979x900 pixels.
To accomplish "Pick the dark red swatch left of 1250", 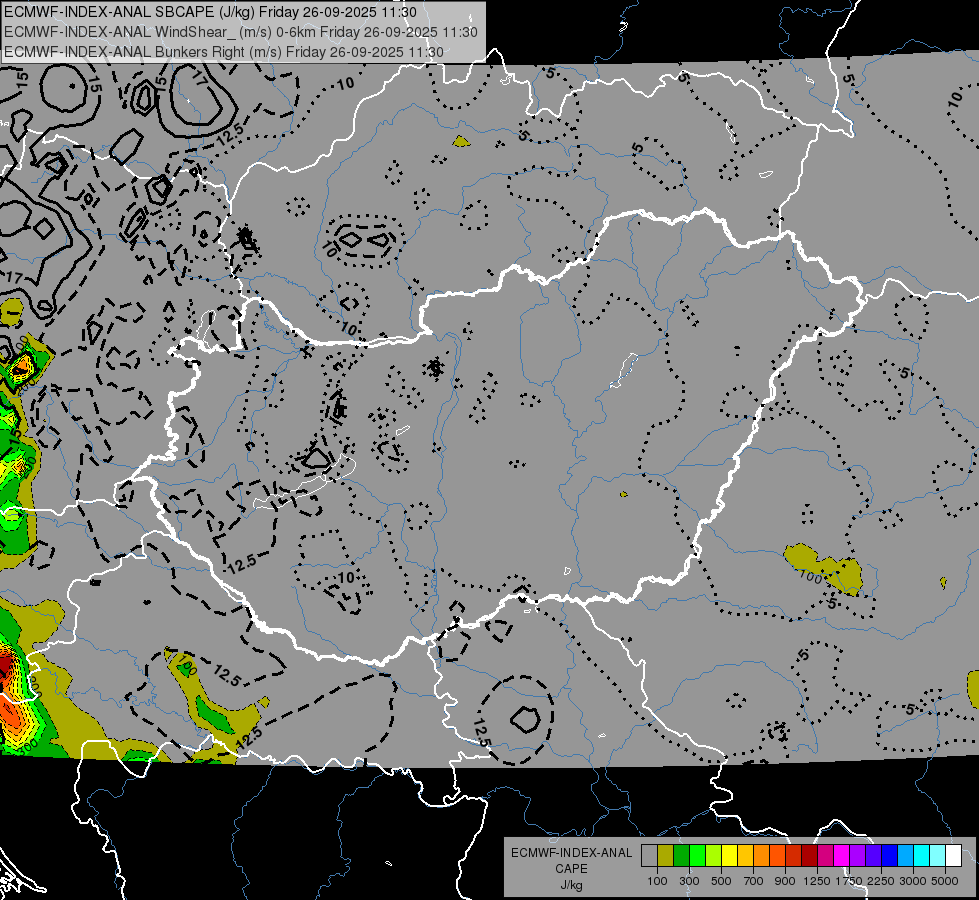I will pyautogui.click(x=810, y=856).
